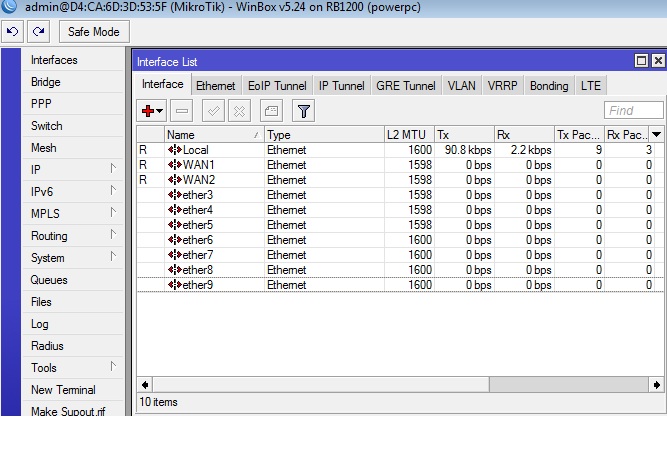Sort by the Name column header
Screen dimensions: 667x470
click(x=214, y=135)
